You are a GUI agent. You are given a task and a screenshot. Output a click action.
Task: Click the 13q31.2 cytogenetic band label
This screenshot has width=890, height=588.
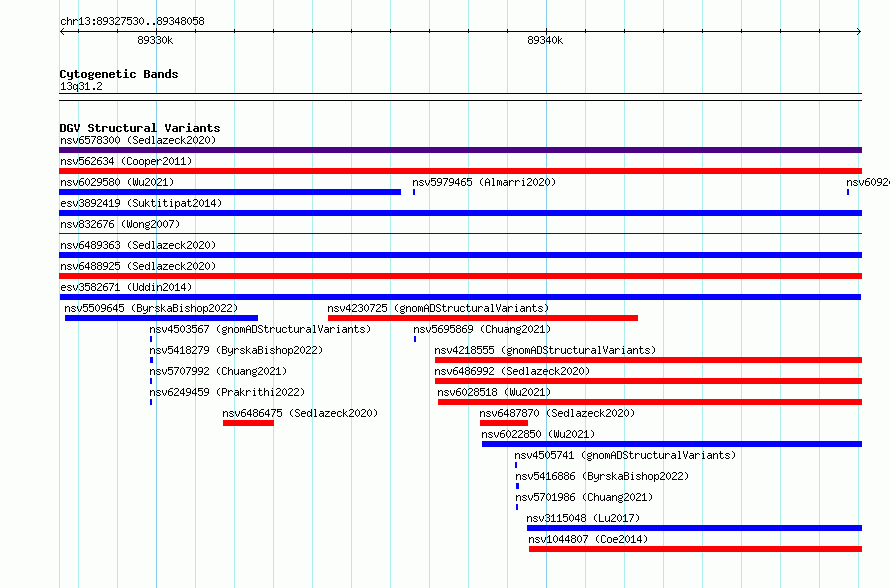click(81, 86)
